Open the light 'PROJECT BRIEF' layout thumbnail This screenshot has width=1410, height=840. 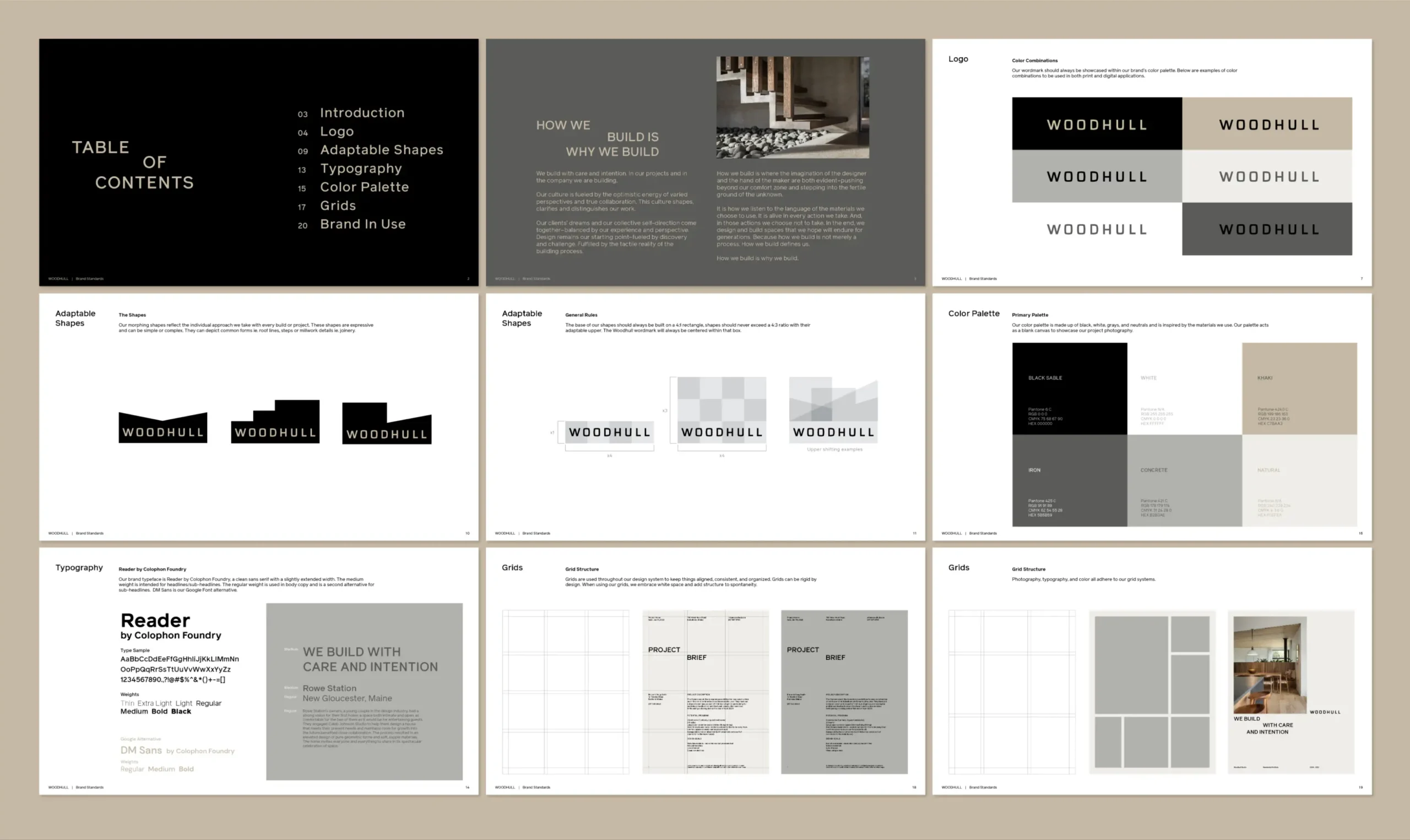coord(705,692)
